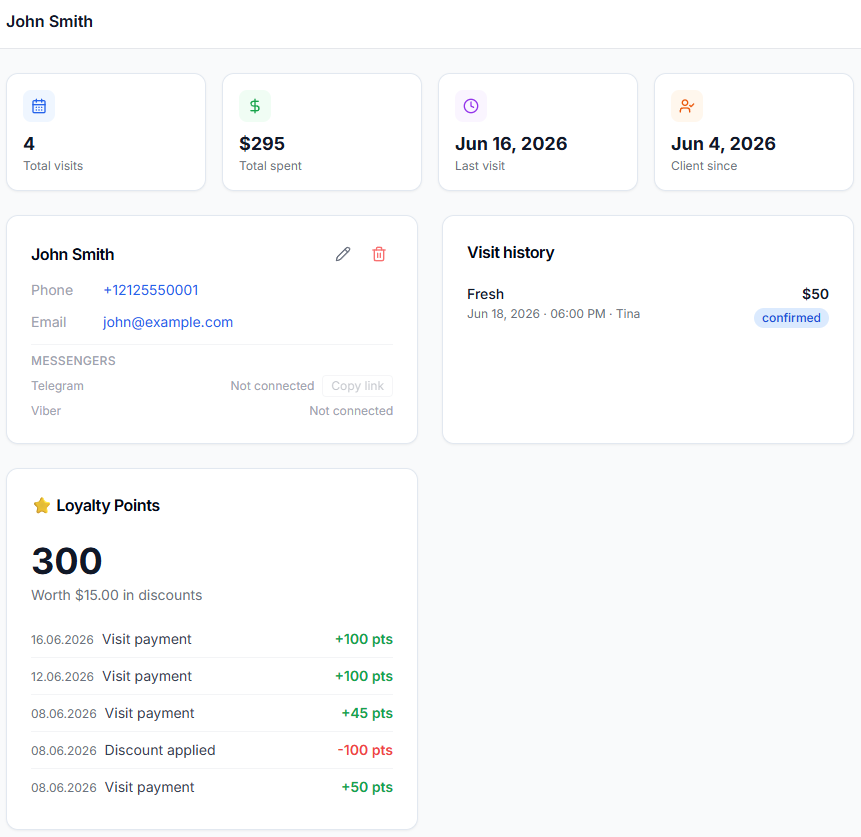
Task: Open the john@example.com email link
Action: pos(167,322)
